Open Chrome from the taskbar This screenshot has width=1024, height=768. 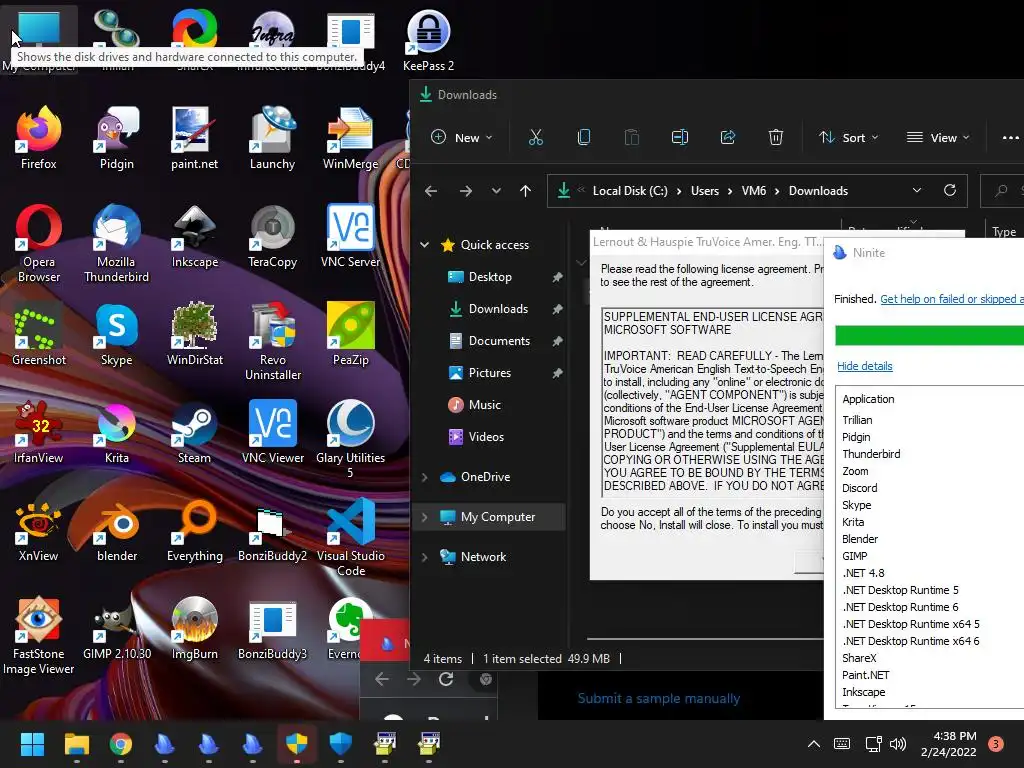pyautogui.click(x=120, y=744)
